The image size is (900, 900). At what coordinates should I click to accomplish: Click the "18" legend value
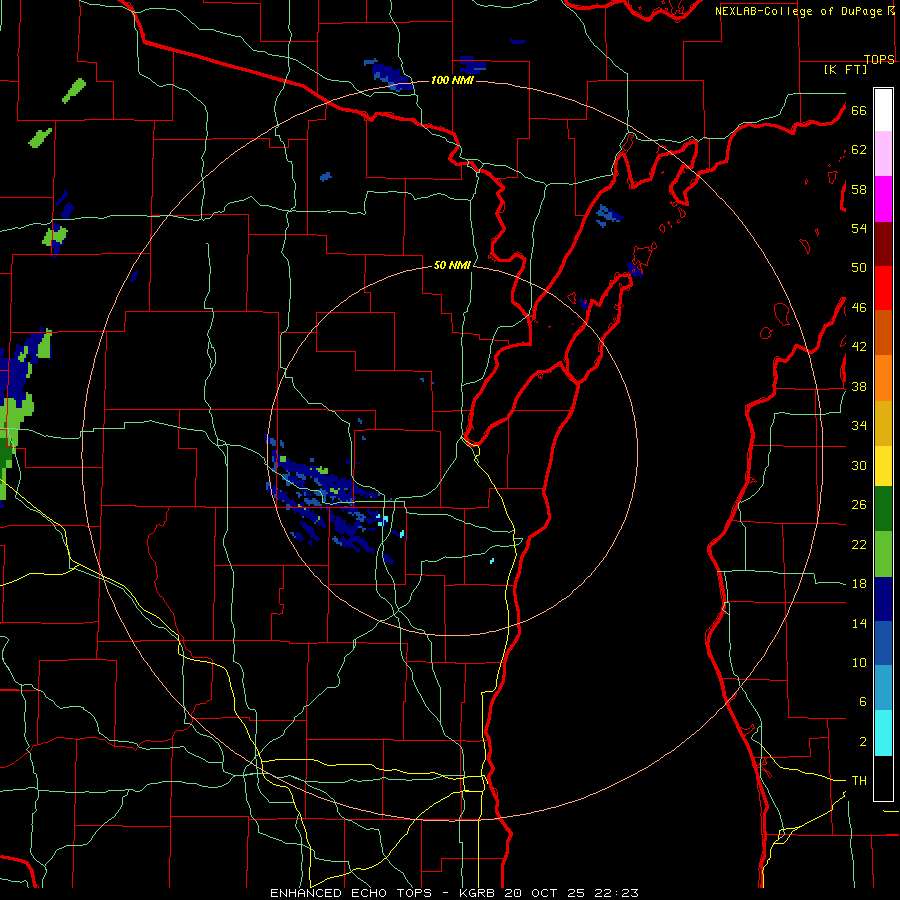coord(859,584)
